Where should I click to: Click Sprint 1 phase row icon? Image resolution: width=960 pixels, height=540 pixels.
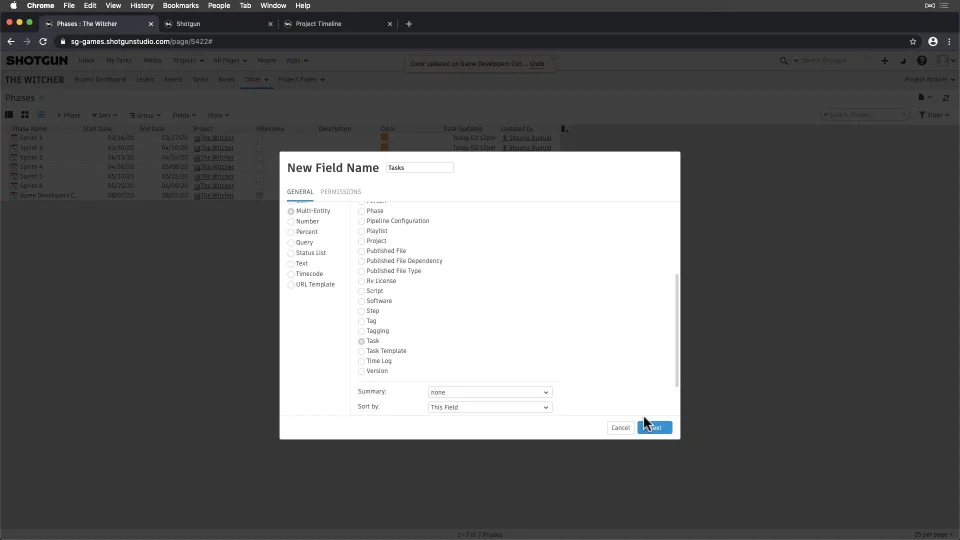pos(14,138)
